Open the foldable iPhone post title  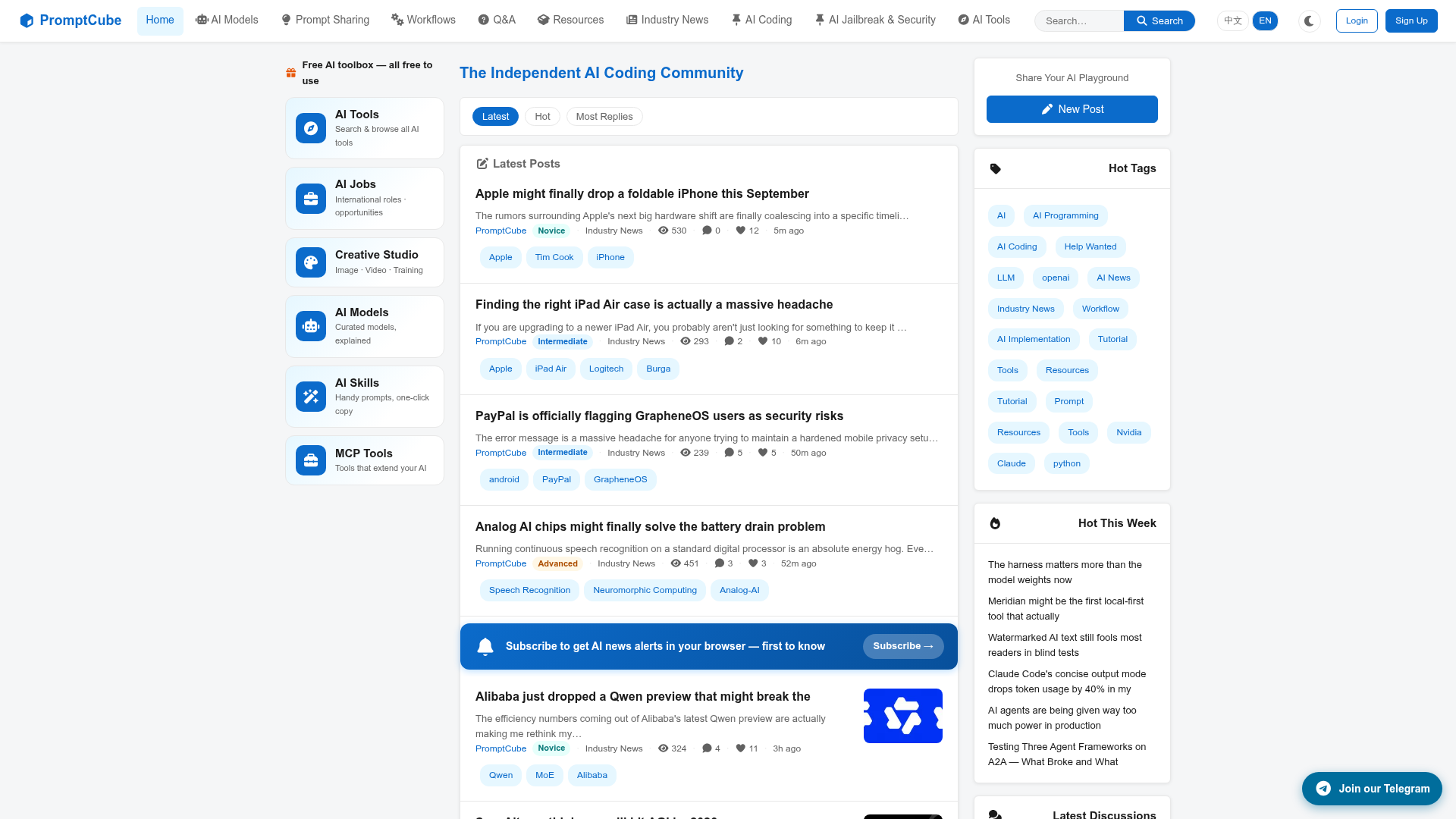point(642,194)
